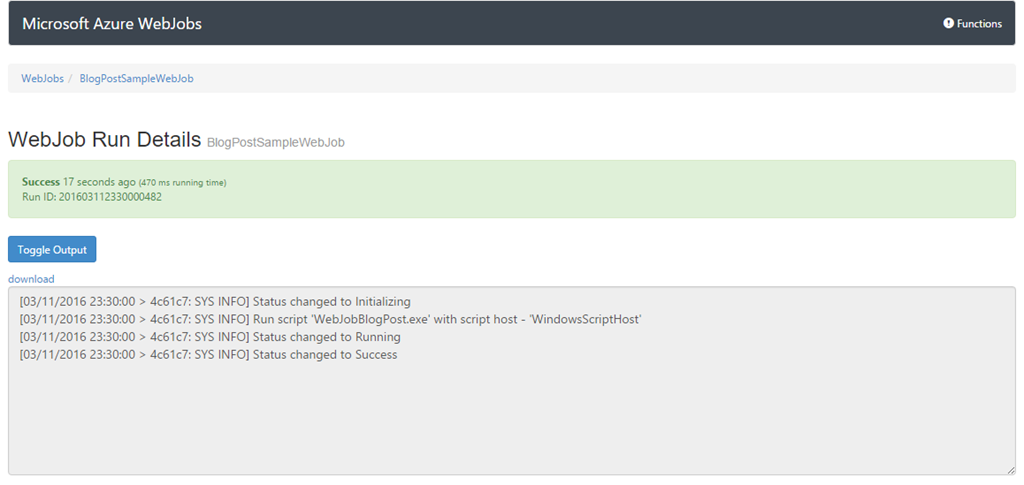This screenshot has height=485, width=1024.
Task: Select the 'Status changed to Success' log line
Action: pos(208,354)
